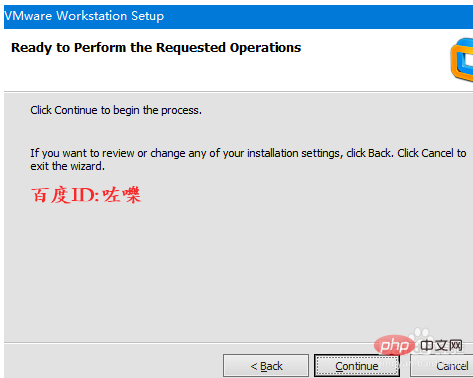Screen dimensions: 473x378
Task: Click the red 百度ID watermark text
Action: 86,195
